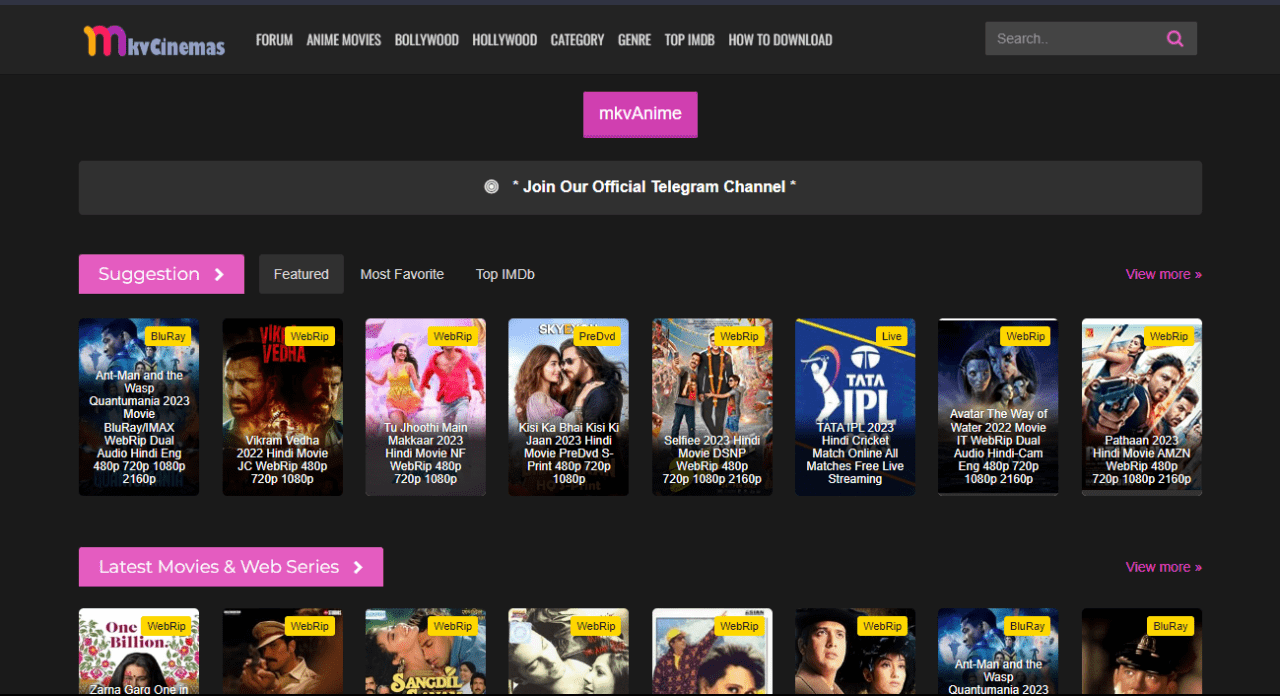Image resolution: width=1280 pixels, height=696 pixels.
Task: Click View more next to Suggestion
Action: (x=1163, y=273)
